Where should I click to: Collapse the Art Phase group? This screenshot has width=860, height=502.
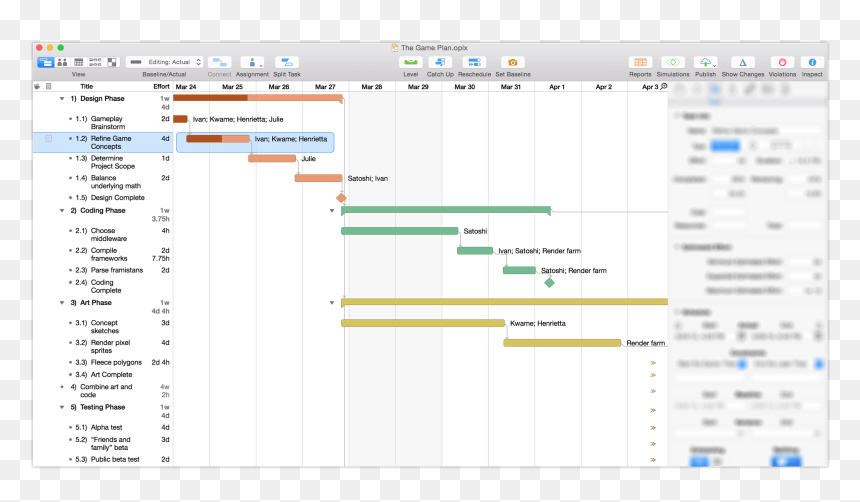pos(62,303)
